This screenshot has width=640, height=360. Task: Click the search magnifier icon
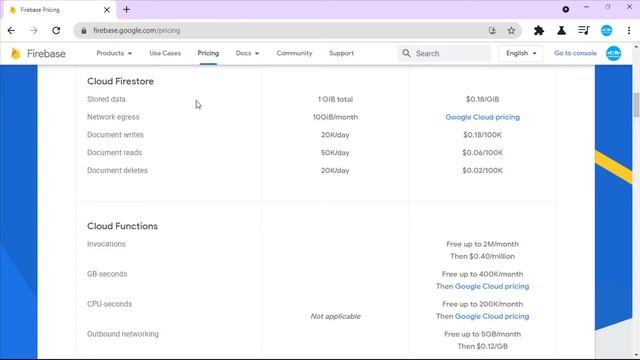click(406, 53)
